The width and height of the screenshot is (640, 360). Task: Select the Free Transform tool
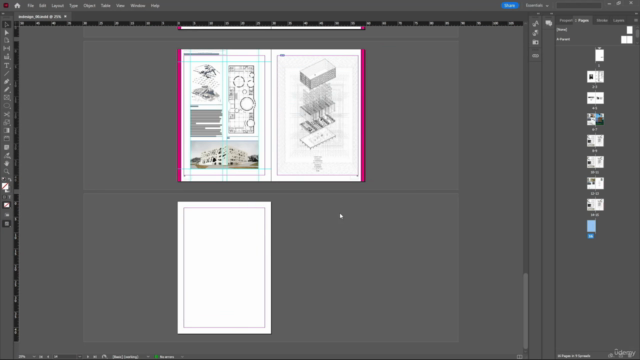pyautogui.click(x=7, y=122)
